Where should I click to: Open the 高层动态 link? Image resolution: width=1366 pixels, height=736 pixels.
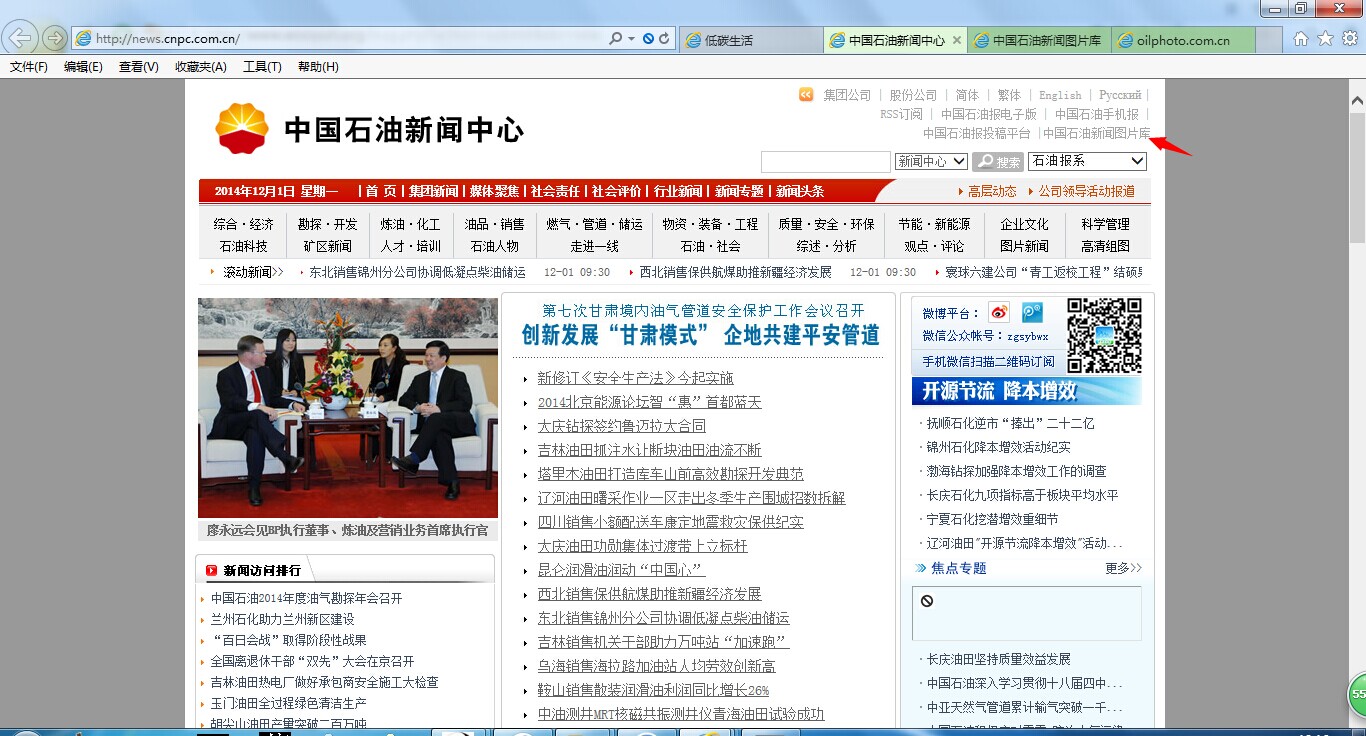(x=992, y=191)
